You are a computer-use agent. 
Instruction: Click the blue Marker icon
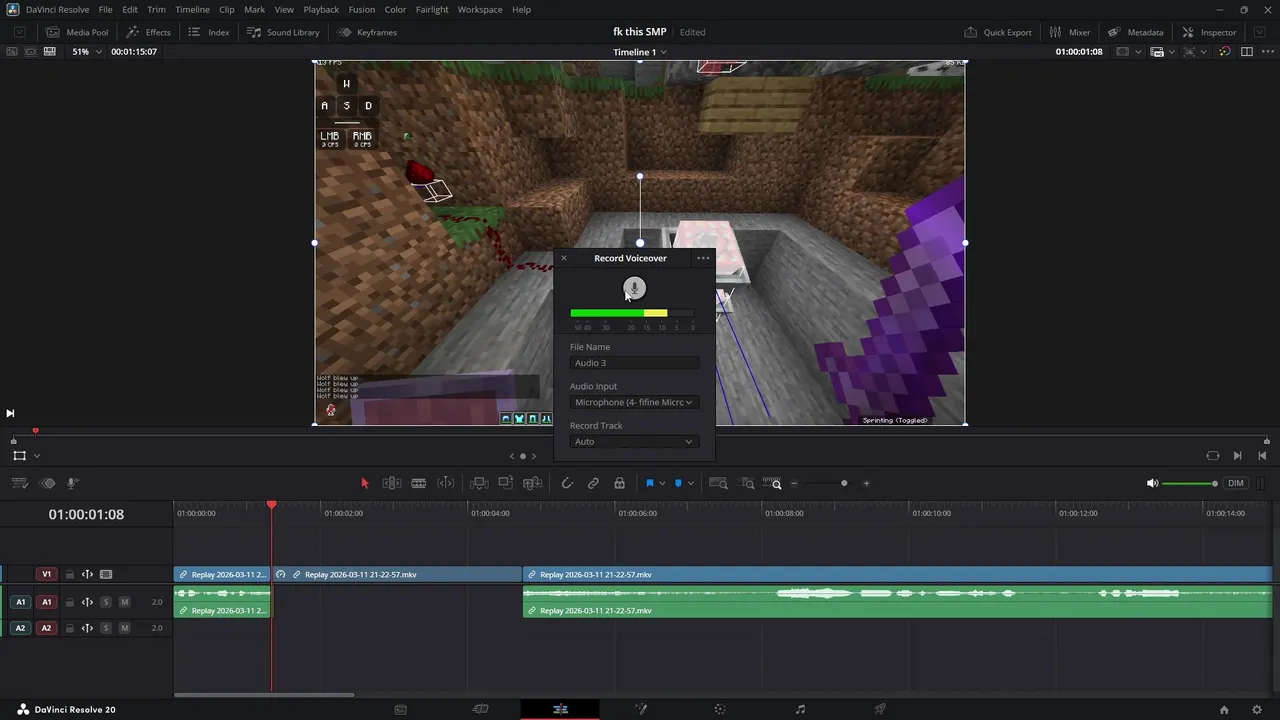coord(678,483)
